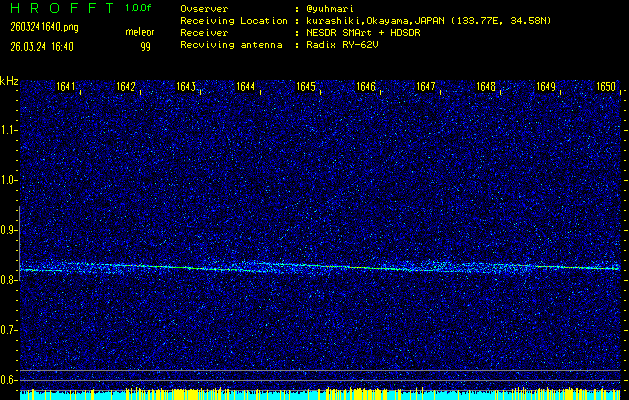Select the 1645 time marker
629x400 pixels.
[306, 87]
